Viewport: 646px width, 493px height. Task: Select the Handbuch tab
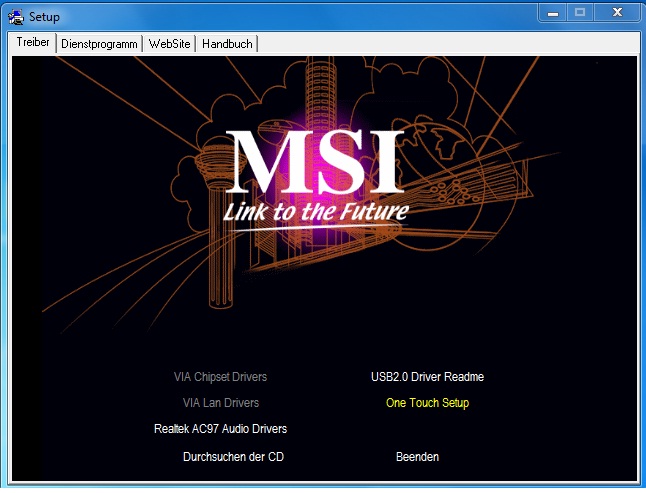click(x=227, y=44)
